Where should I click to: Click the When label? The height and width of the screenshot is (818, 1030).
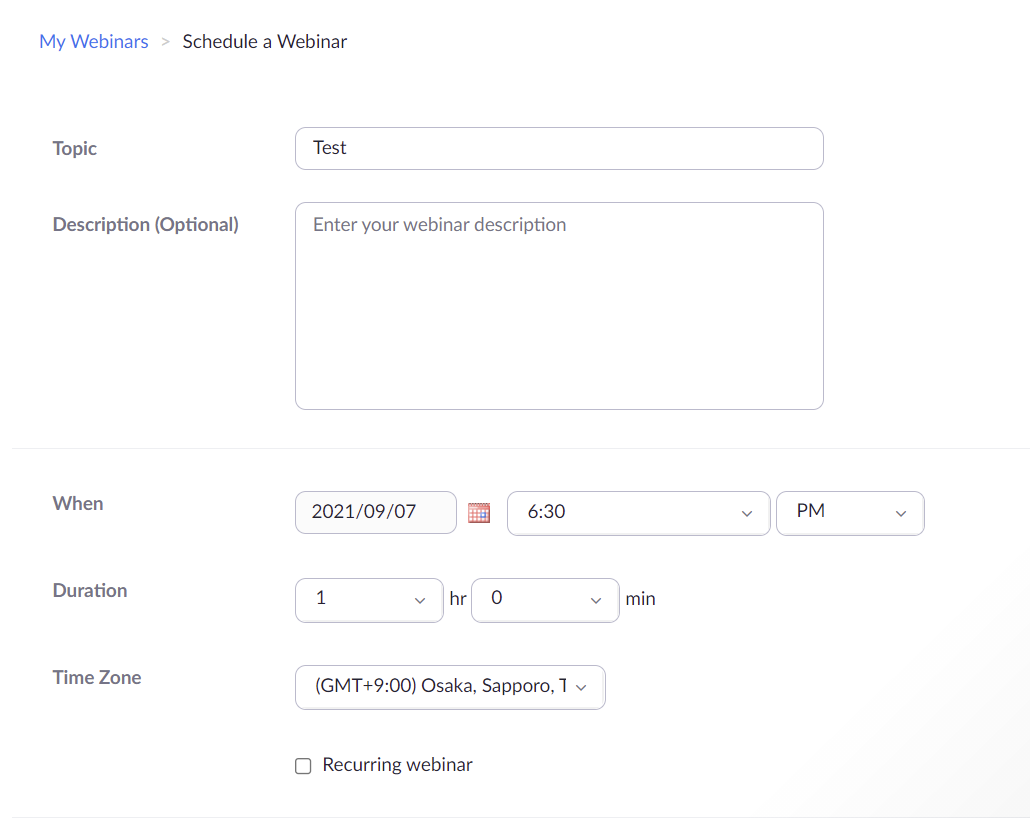click(x=78, y=503)
